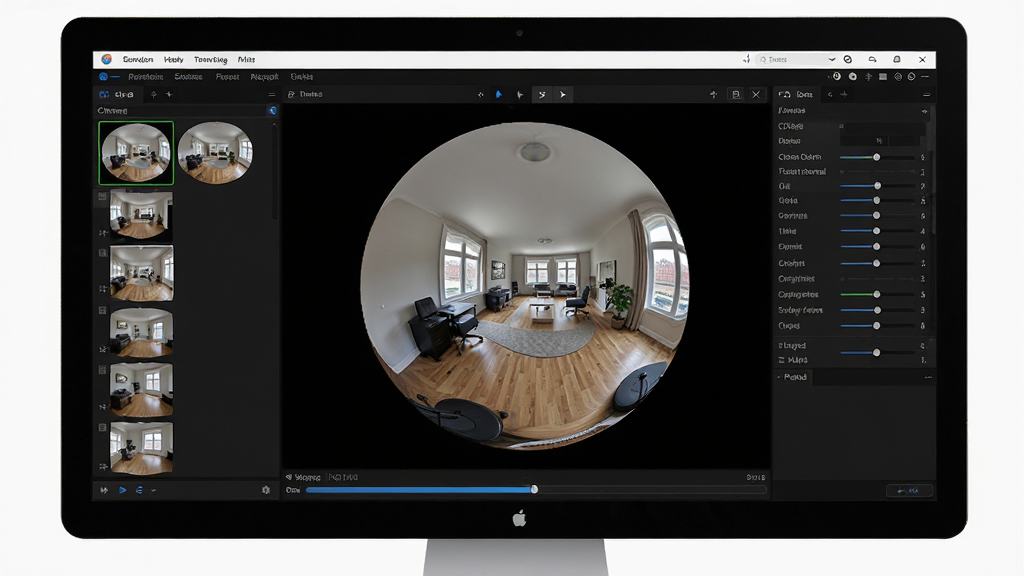Screen dimensions: 1024x576
Task: Click the topmost slider handle in the adjustments panel
Action: click(x=877, y=157)
